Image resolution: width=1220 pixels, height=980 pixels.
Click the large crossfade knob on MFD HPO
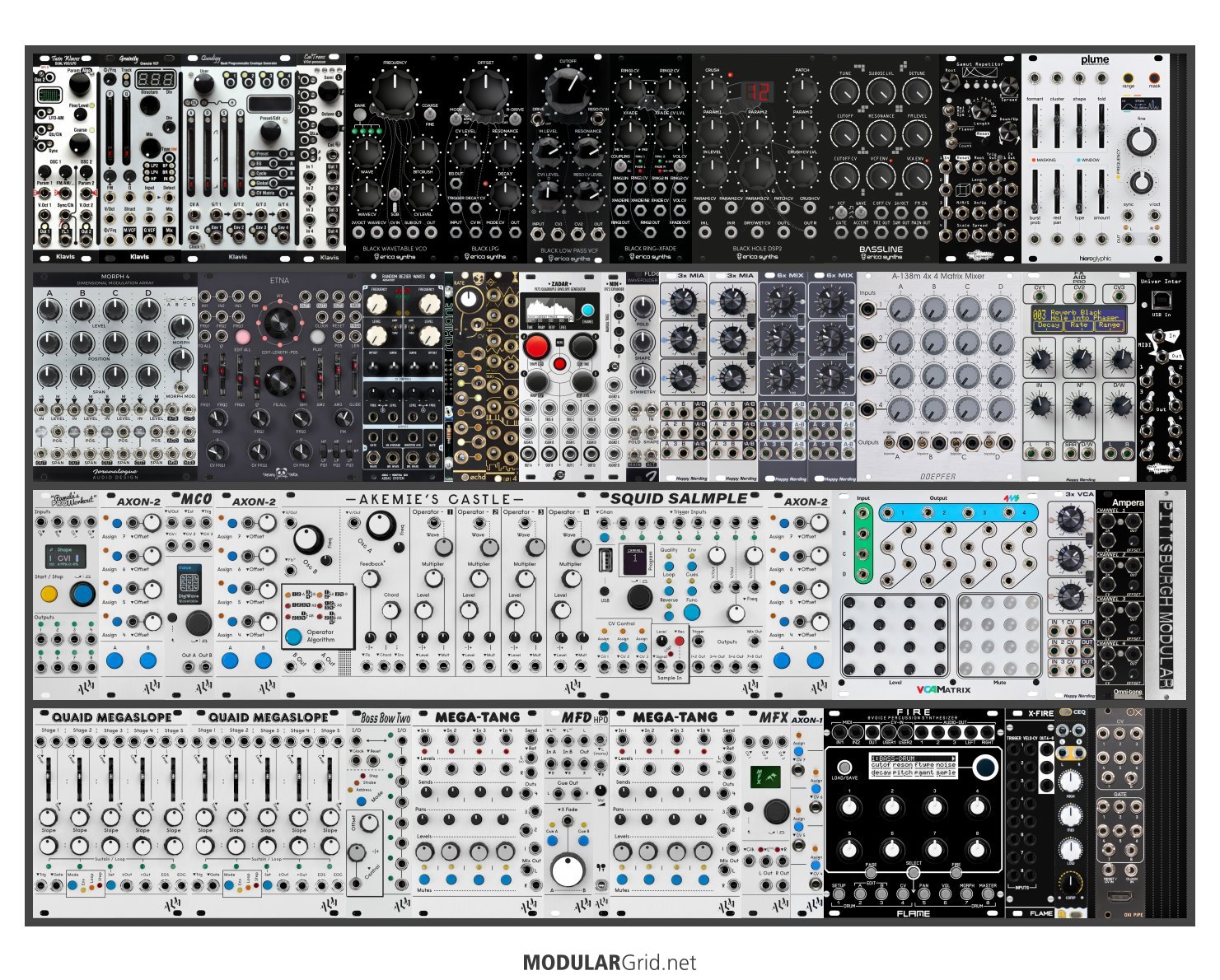coord(568,870)
